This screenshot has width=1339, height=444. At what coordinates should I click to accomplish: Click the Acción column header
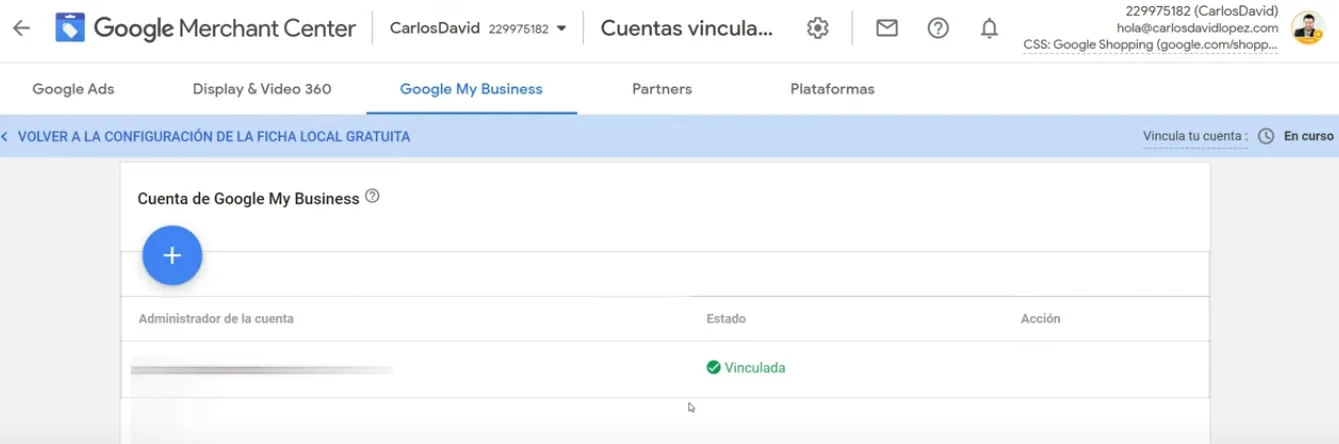(x=1040, y=319)
